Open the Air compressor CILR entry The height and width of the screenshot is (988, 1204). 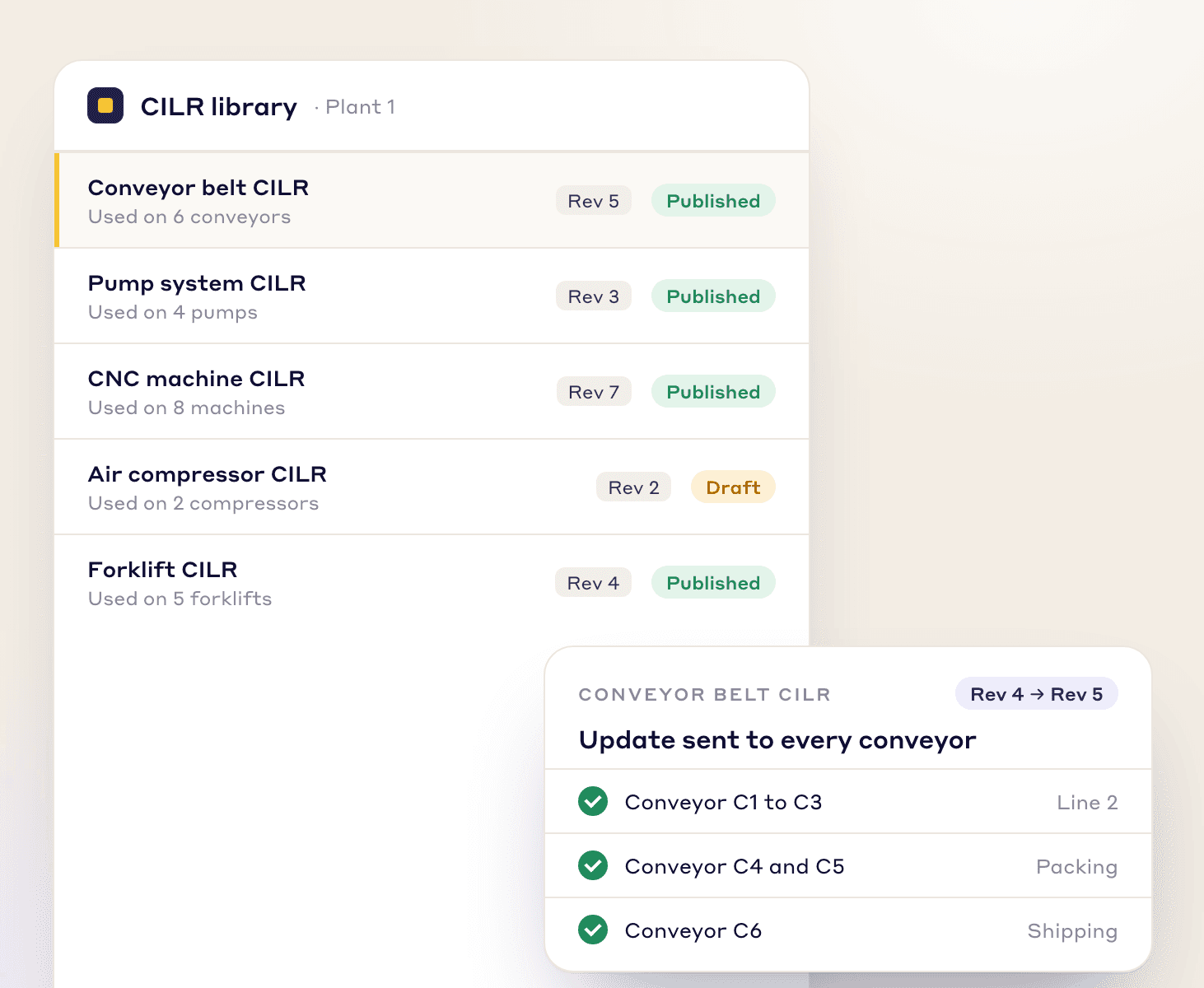tap(432, 487)
